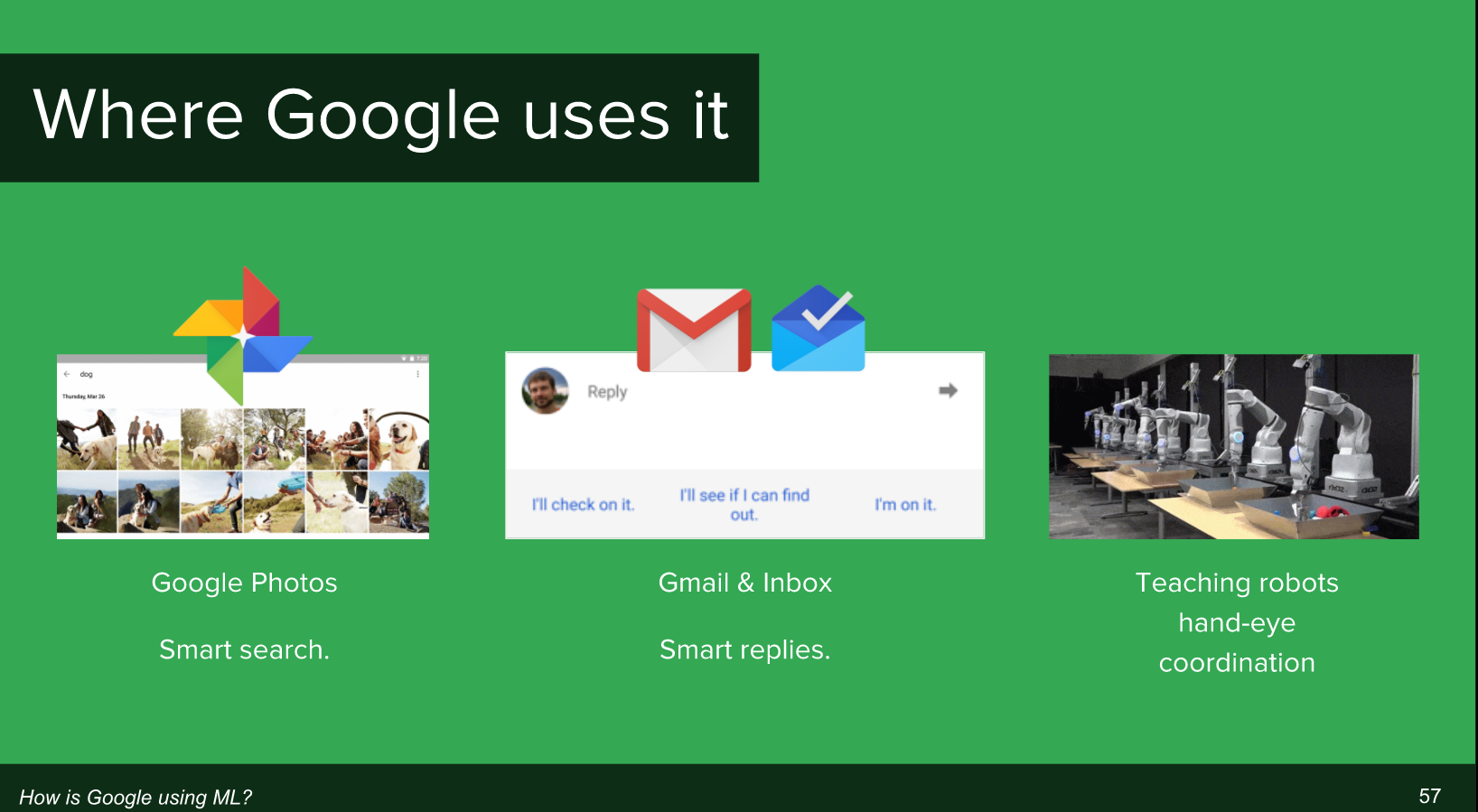The image size is (1478, 812).
Task: Click the "Teaching robots" caption line
Action: point(1237,583)
